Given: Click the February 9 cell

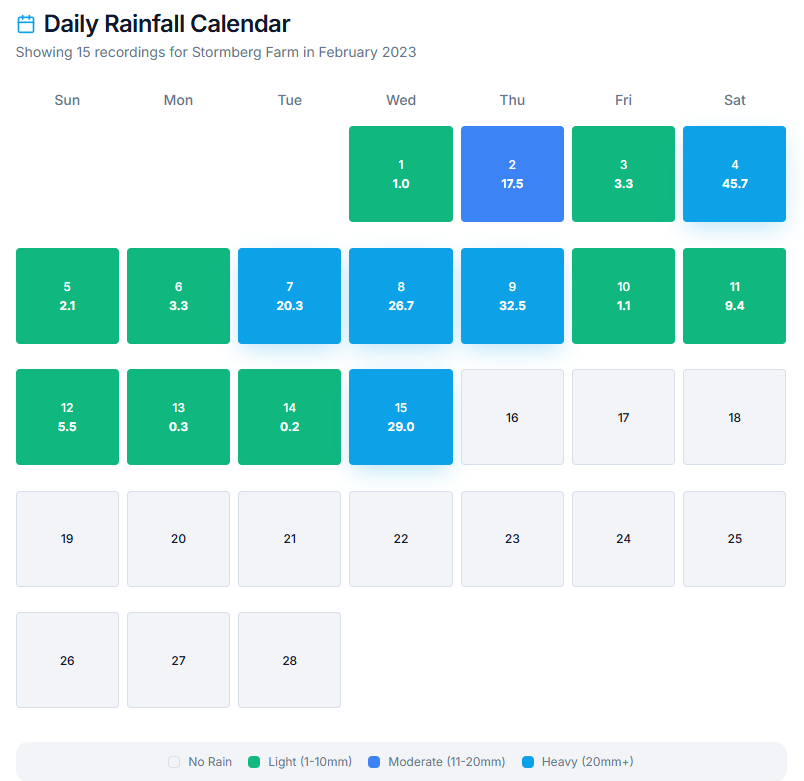Looking at the screenshot, I should pos(512,295).
